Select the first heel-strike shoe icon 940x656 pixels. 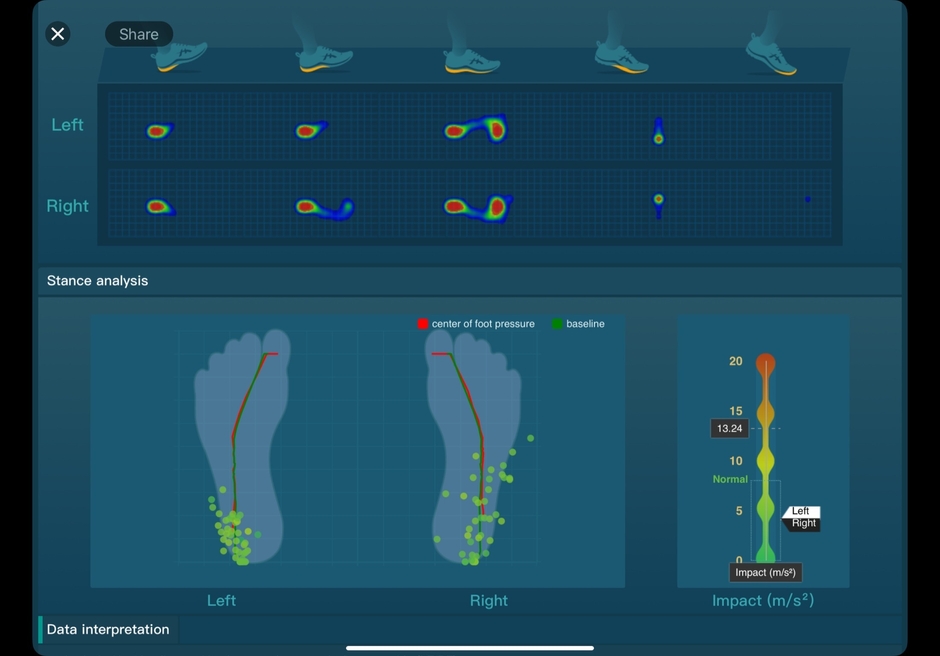click(x=180, y=55)
